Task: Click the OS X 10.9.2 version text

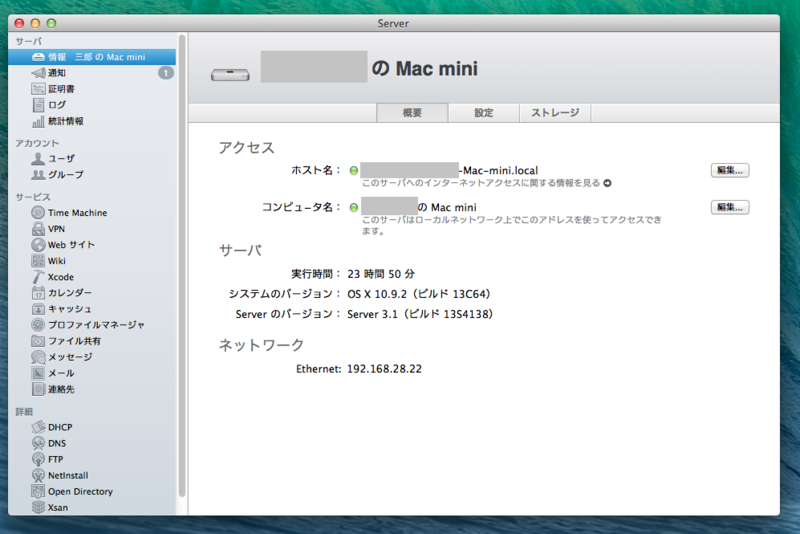Action: point(418,294)
